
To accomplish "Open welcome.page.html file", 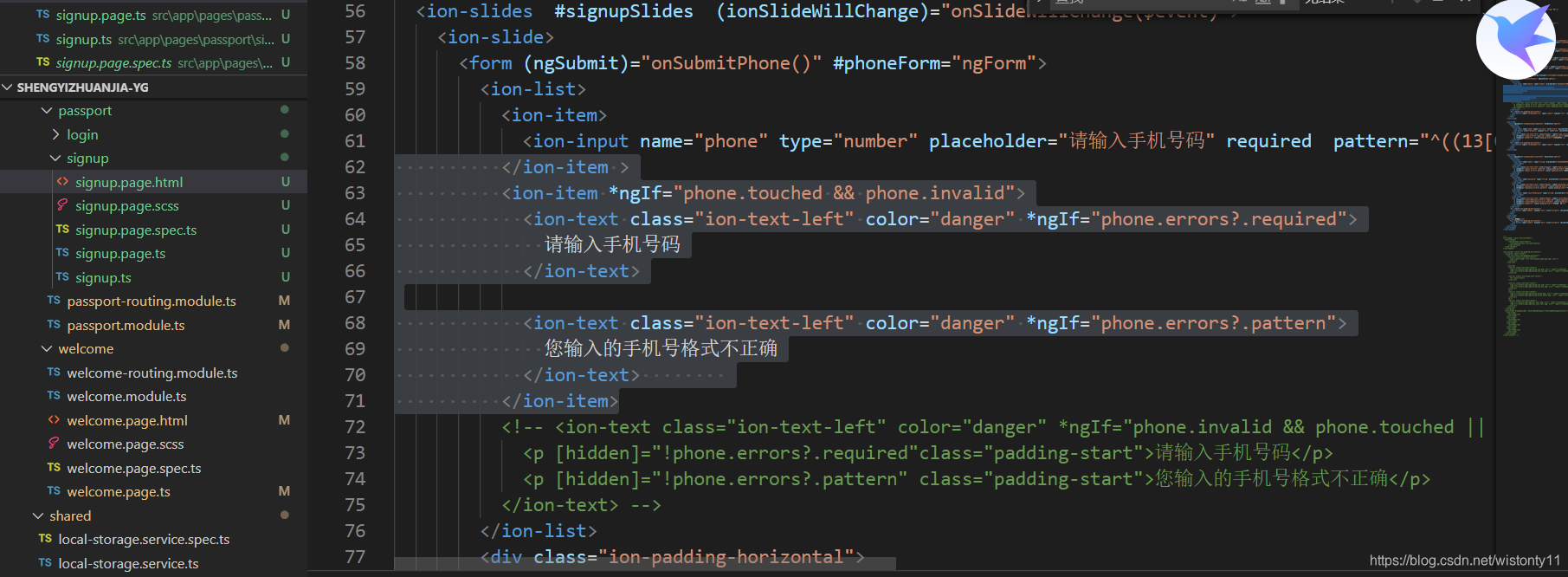I will pyautogui.click(x=153, y=420).
